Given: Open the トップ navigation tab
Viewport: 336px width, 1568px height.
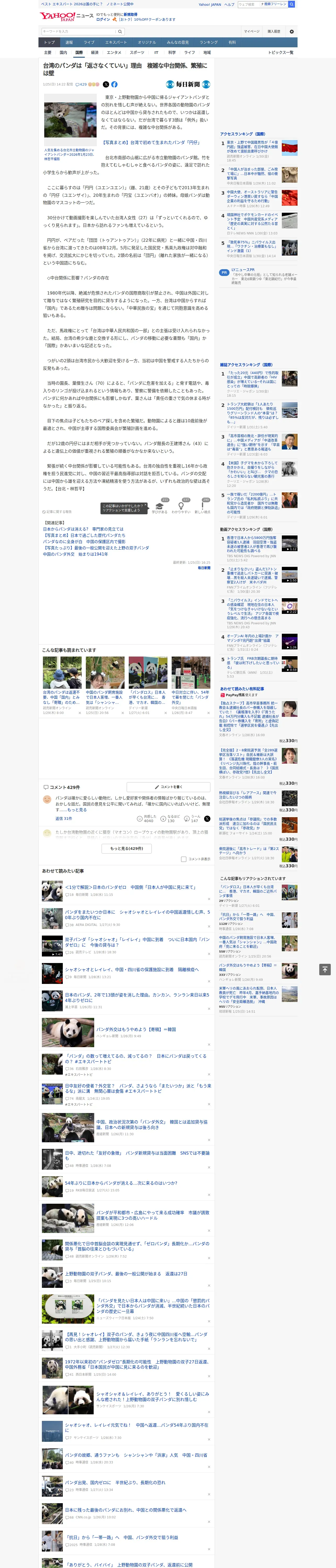Looking at the screenshot, I should (49, 43).
